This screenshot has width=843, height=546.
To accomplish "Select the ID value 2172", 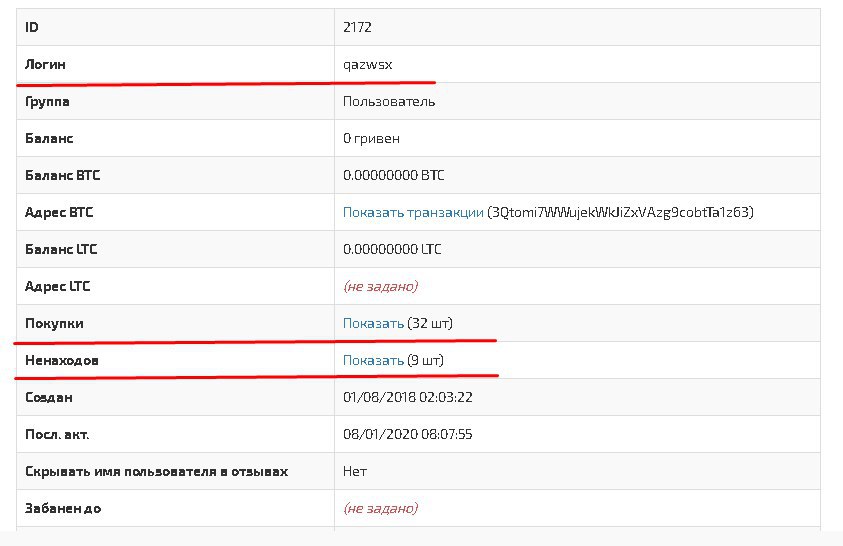I will (357, 27).
